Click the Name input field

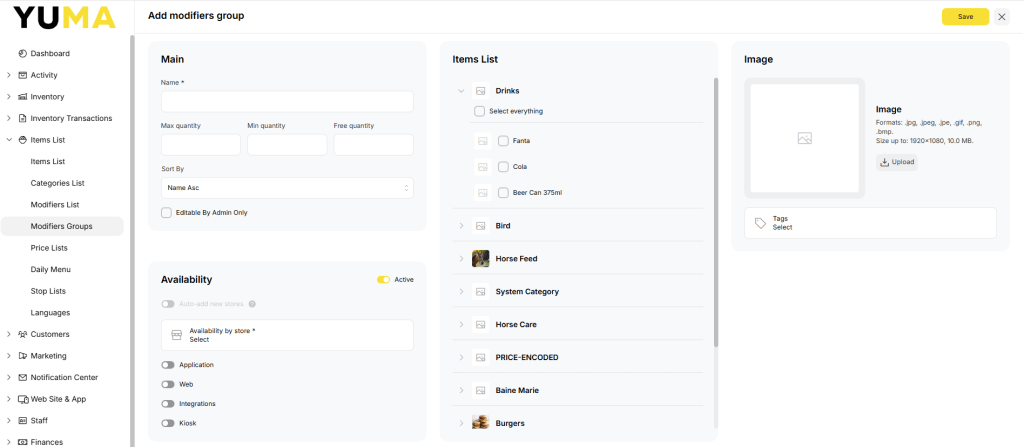(x=287, y=101)
